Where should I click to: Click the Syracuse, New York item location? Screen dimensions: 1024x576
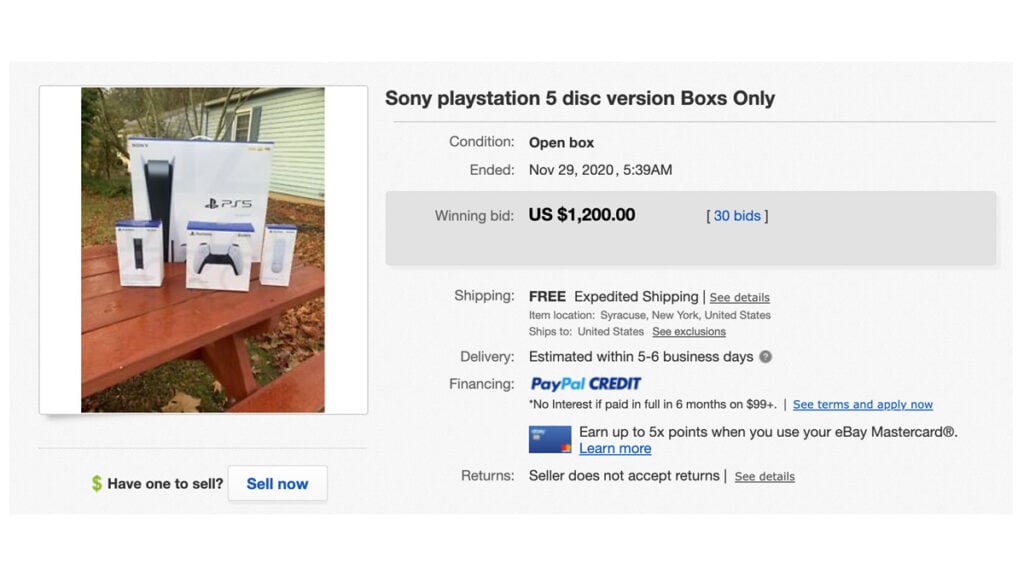point(685,315)
